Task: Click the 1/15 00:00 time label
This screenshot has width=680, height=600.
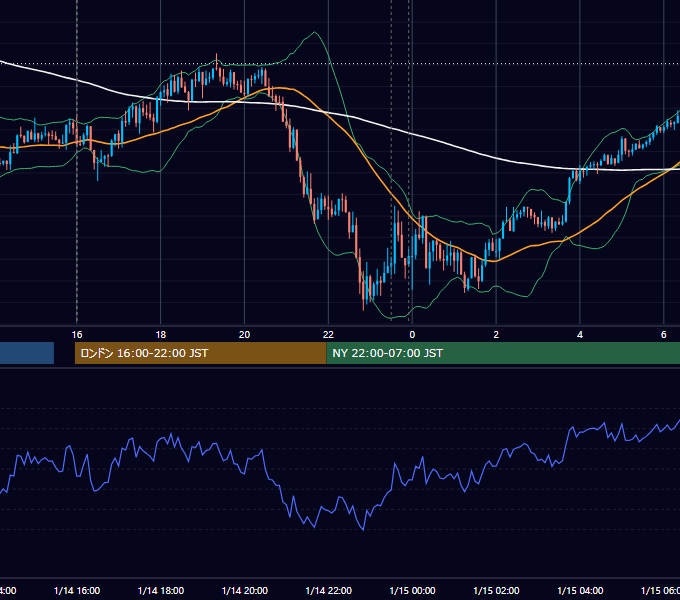Action: (412, 591)
